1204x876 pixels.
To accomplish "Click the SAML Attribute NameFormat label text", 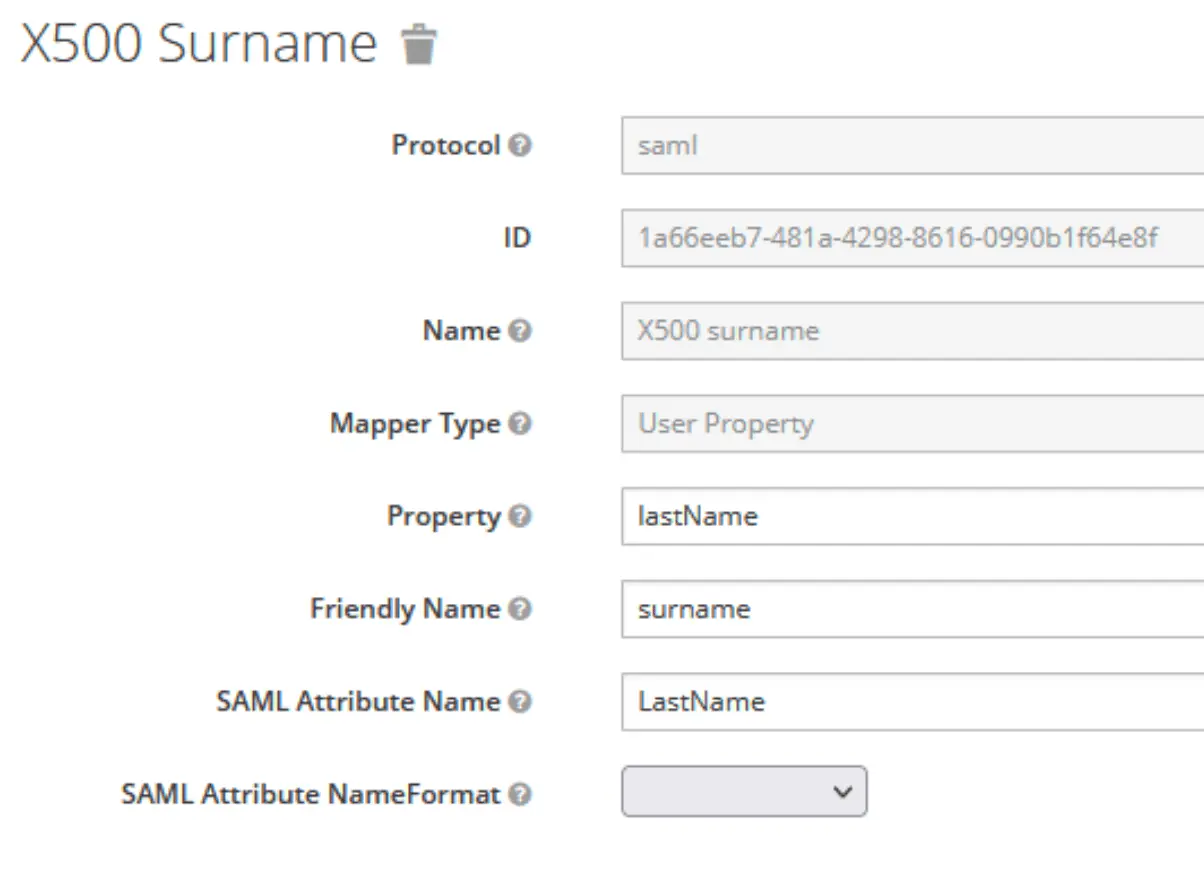I will pos(311,795).
